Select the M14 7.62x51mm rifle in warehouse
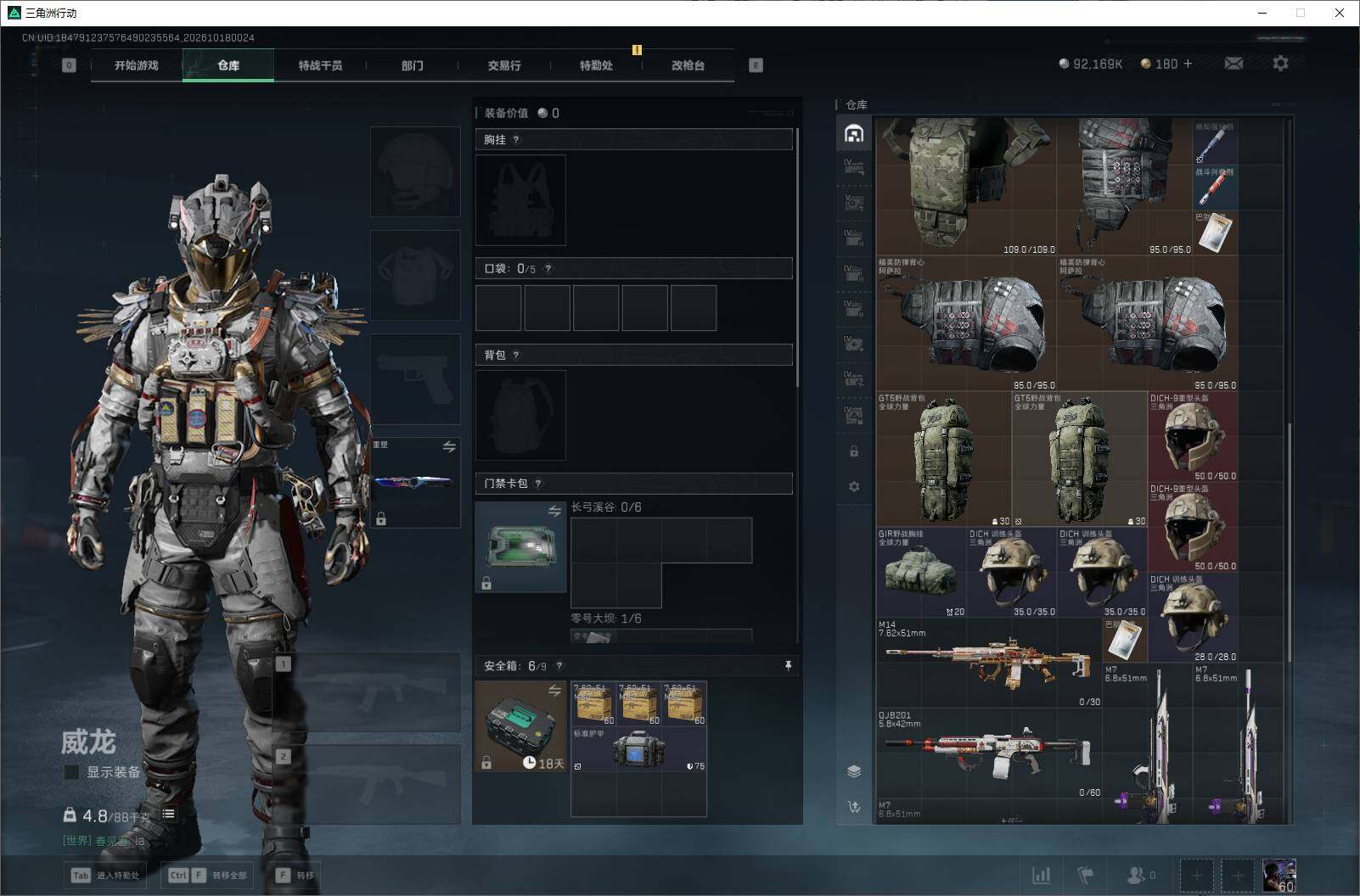 (x=989, y=664)
